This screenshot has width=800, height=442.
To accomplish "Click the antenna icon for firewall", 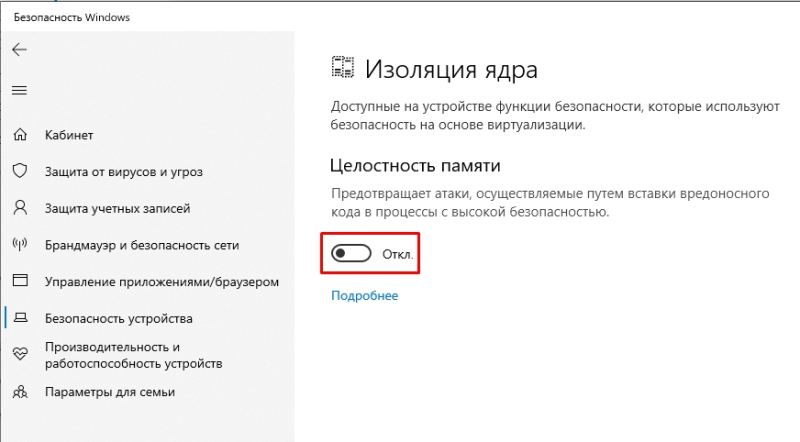I will click(20, 244).
